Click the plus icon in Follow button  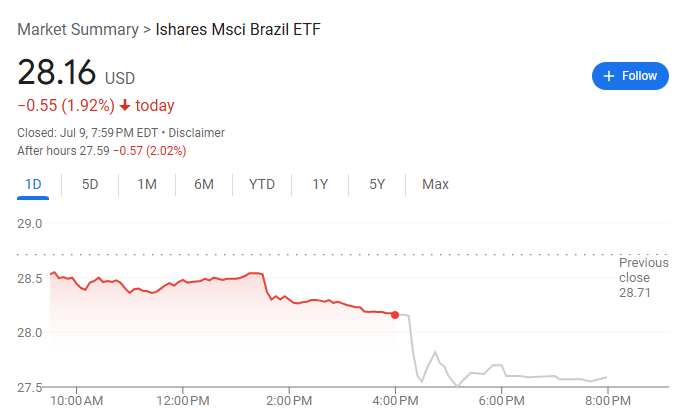coord(609,76)
